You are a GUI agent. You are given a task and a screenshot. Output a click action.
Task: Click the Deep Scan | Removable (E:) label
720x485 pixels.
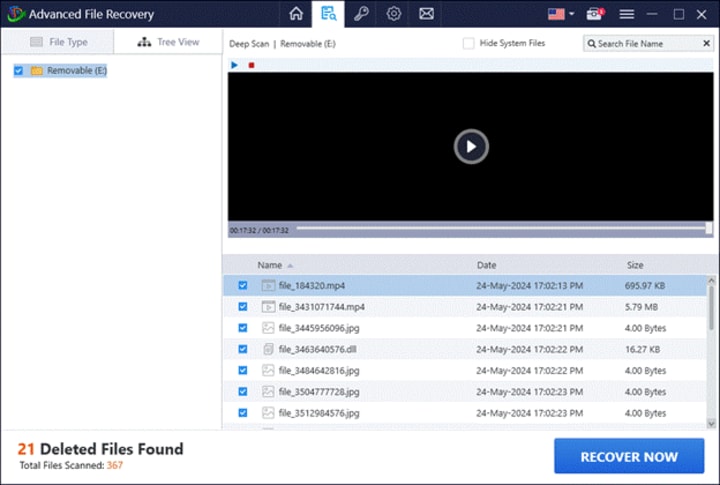[x=282, y=44]
